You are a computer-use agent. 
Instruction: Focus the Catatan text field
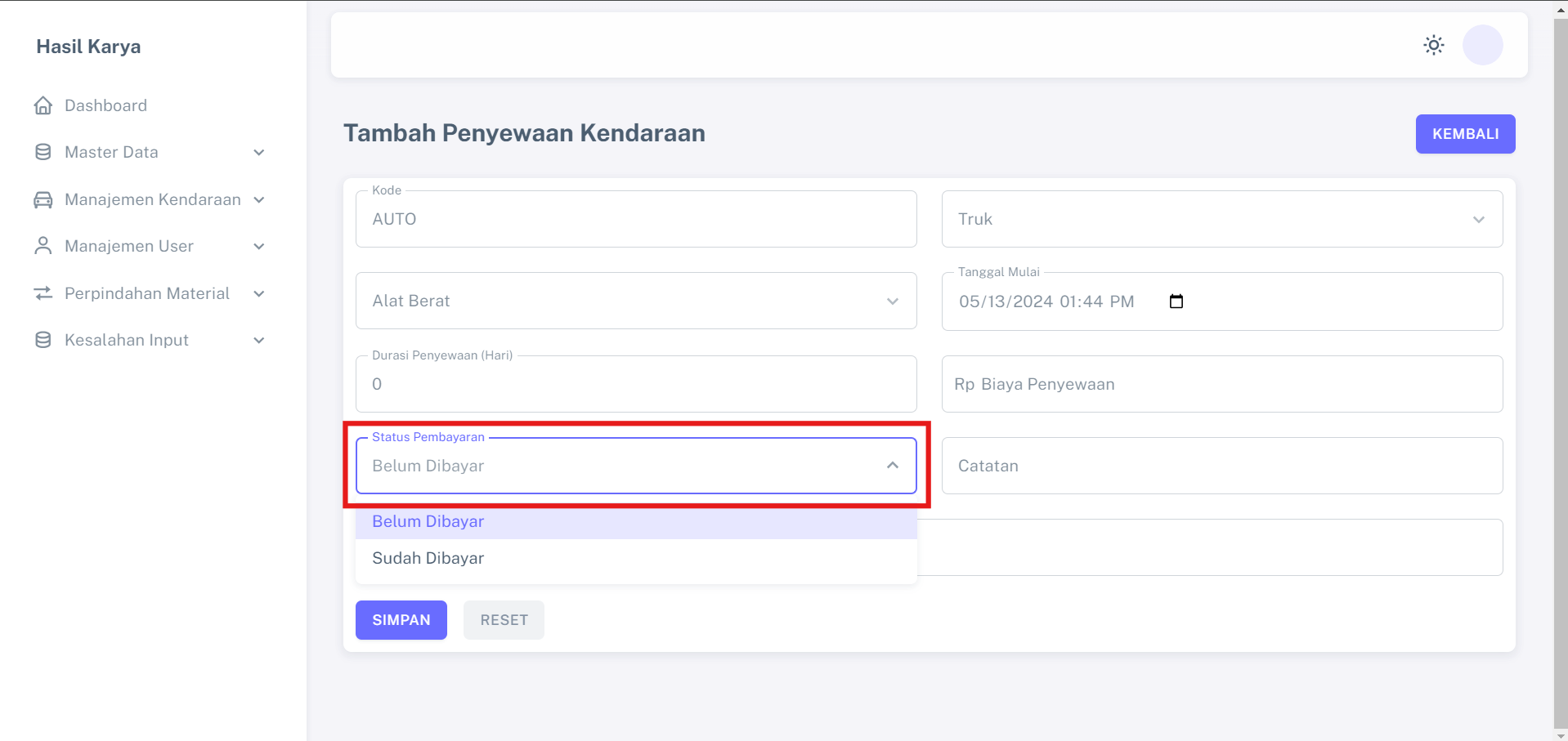tap(1221, 466)
